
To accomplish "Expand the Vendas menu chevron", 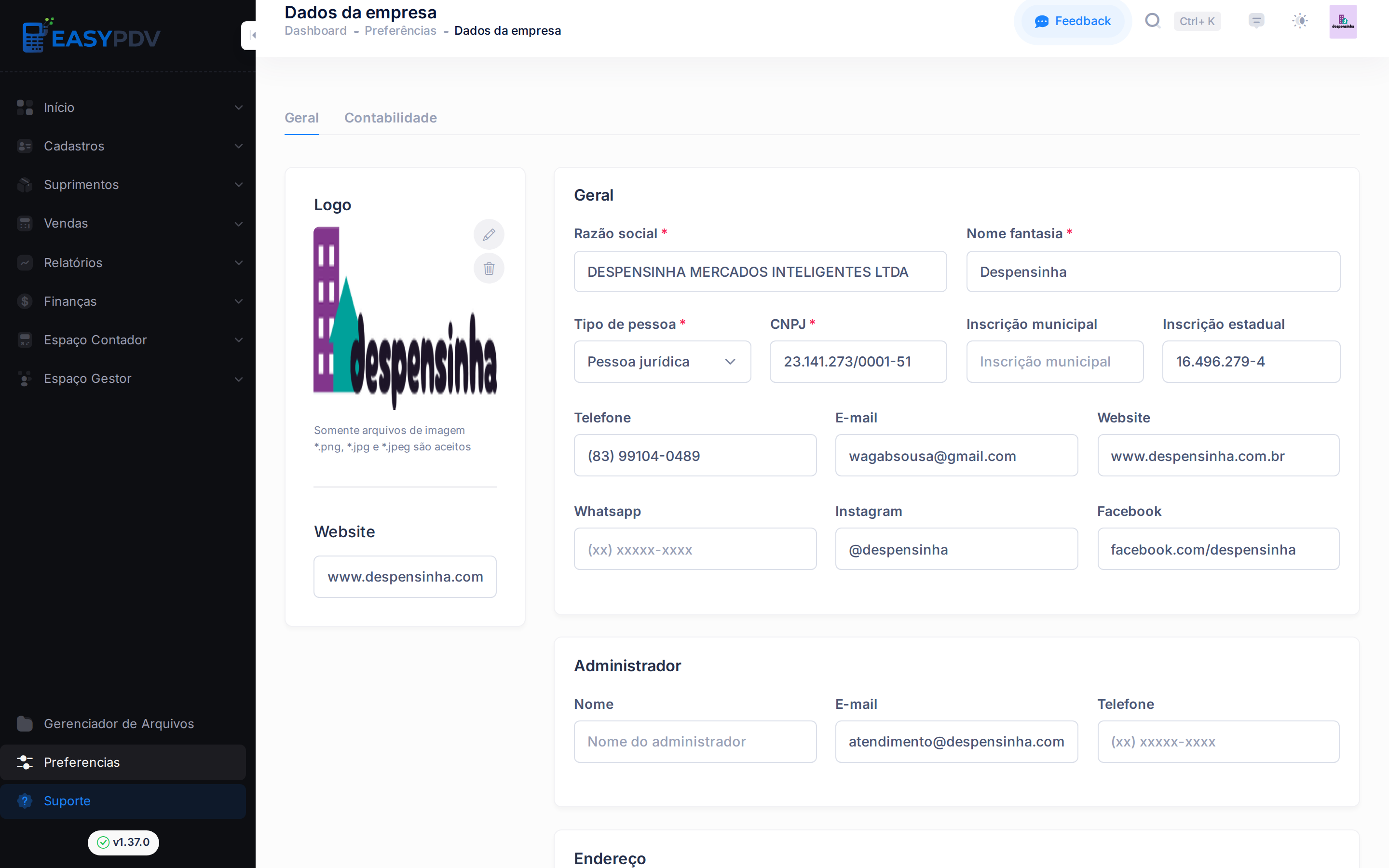I will coord(239,223).
